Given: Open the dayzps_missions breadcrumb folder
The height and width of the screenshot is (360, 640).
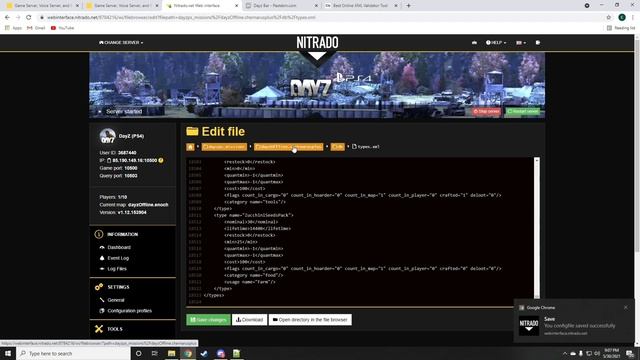Looking at the screenshot, I should [224, 147].
